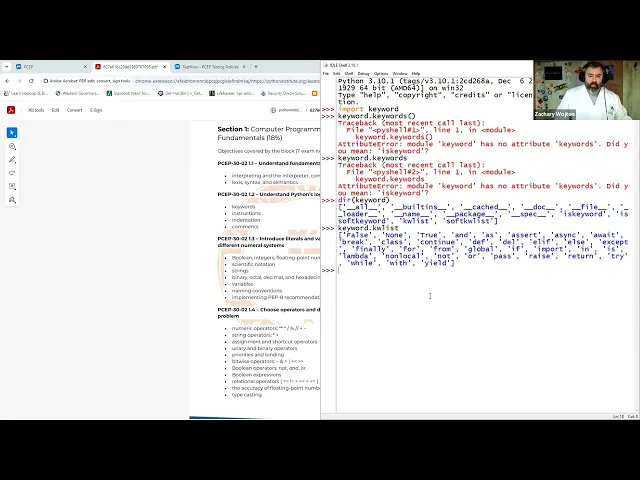Click 'scientific notation' bullet in the PDF
Screen dimensions: 640x480
pos(253,264)
